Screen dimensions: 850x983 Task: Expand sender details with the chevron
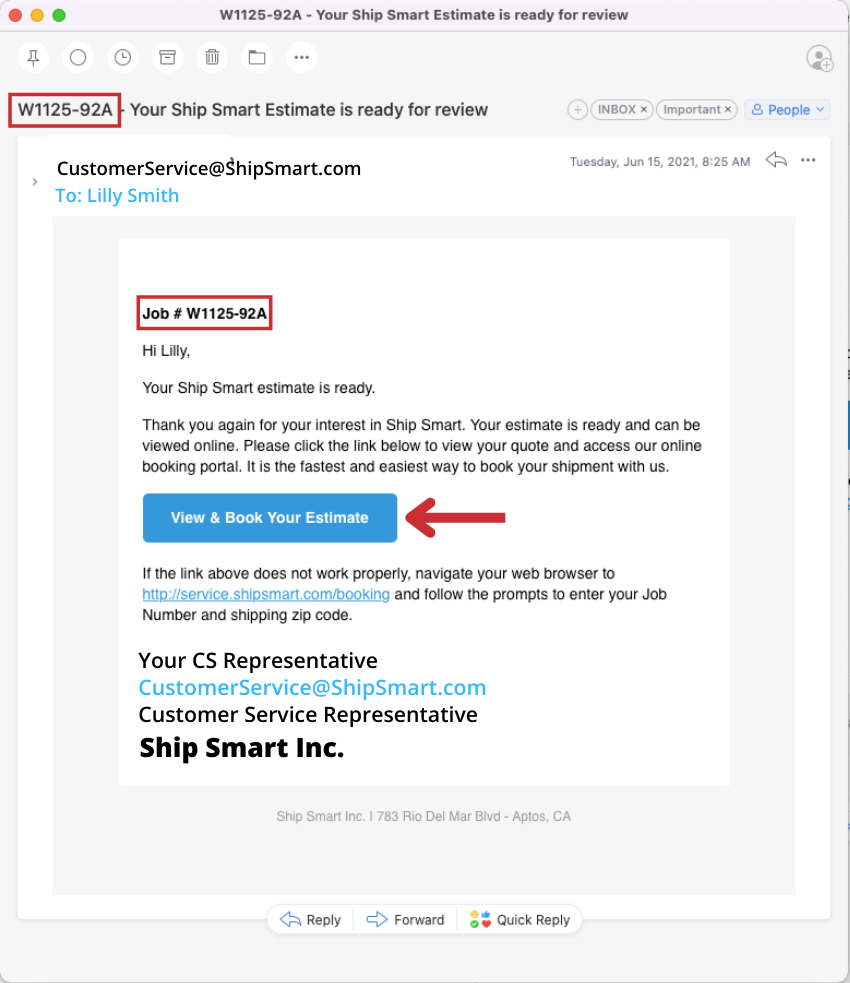point(35,182)
